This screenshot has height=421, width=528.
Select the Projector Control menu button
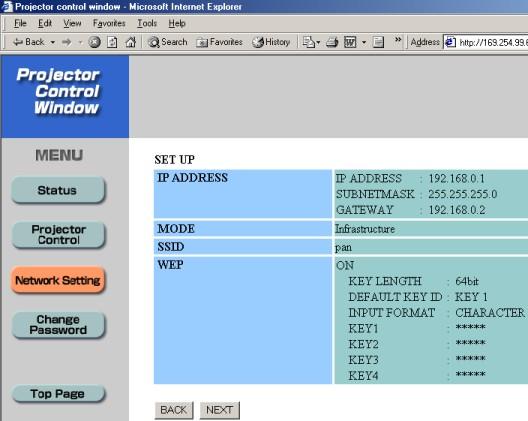[x=59, y=235]
